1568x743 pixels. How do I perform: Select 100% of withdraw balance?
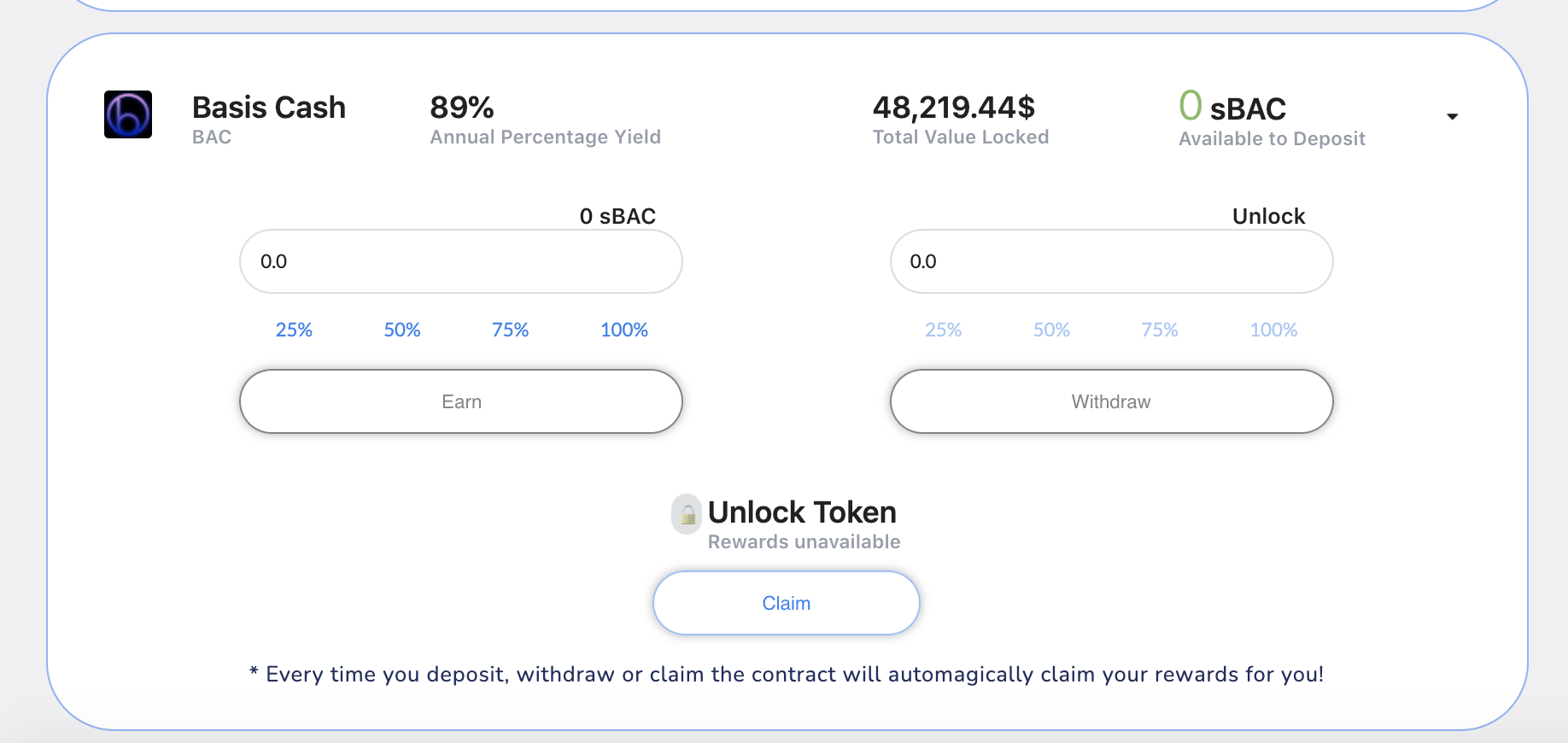point(1273,330)
